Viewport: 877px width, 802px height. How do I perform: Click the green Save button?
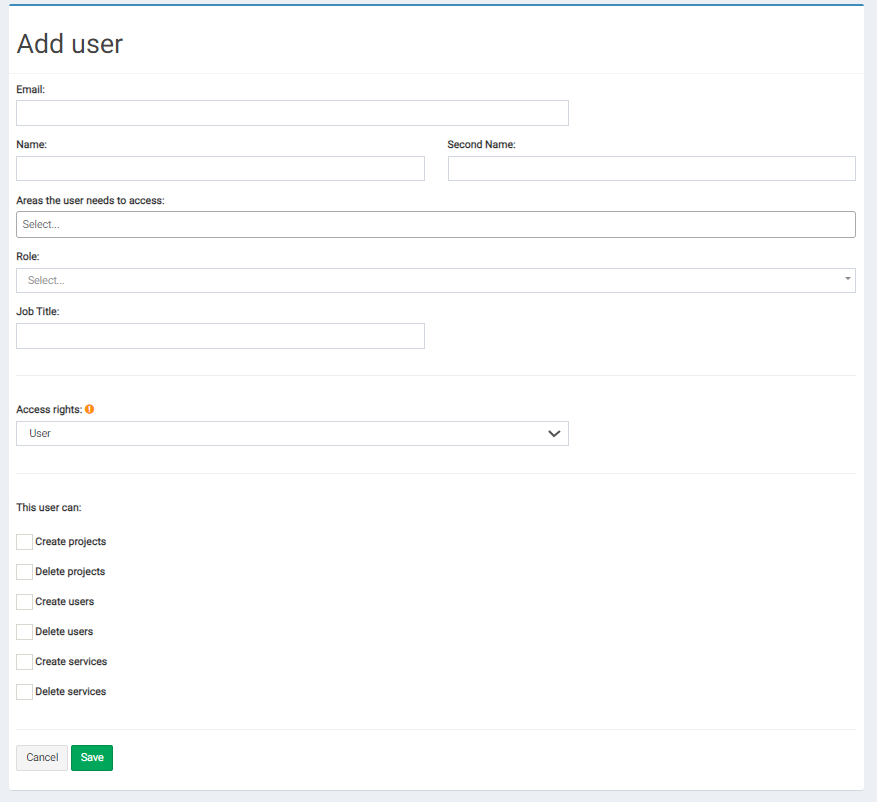pos(92,758)
